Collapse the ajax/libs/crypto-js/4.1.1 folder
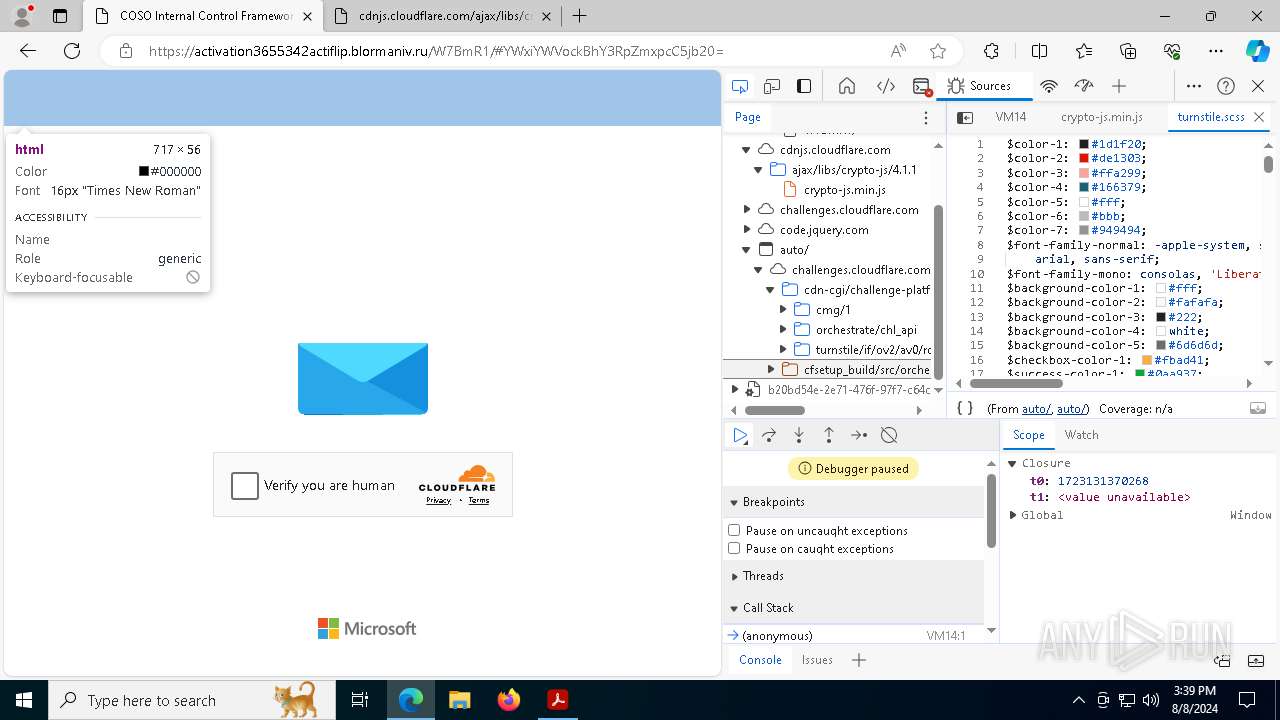Viewport: 1280px width, 720px height. coord(758,169)
